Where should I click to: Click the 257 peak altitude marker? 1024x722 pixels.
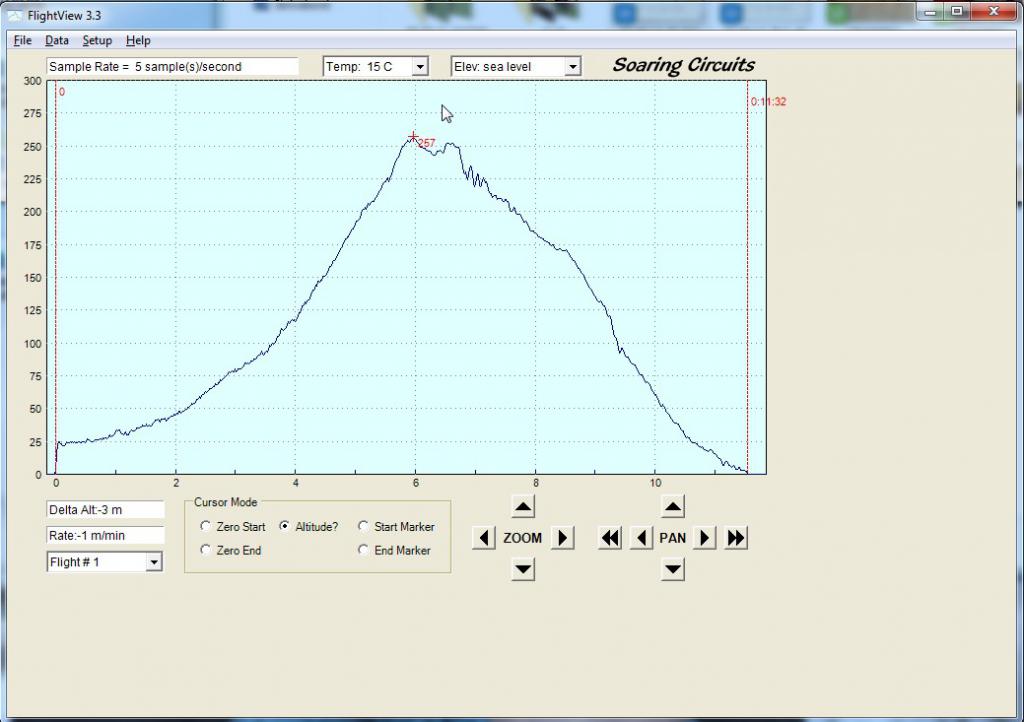click(413, 137)
